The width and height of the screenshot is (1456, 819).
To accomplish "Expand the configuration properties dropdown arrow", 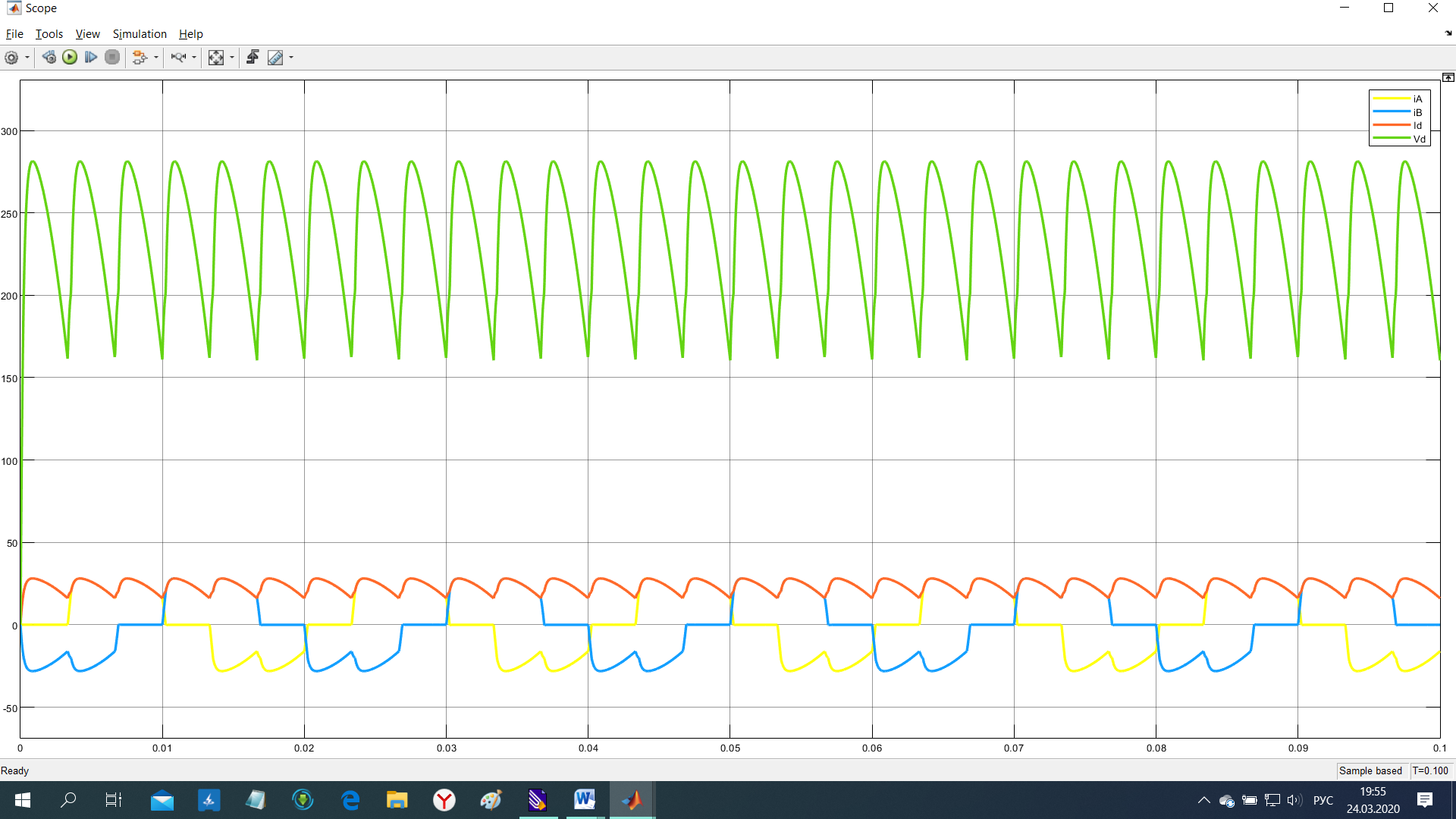I will [x=27, y=58].
